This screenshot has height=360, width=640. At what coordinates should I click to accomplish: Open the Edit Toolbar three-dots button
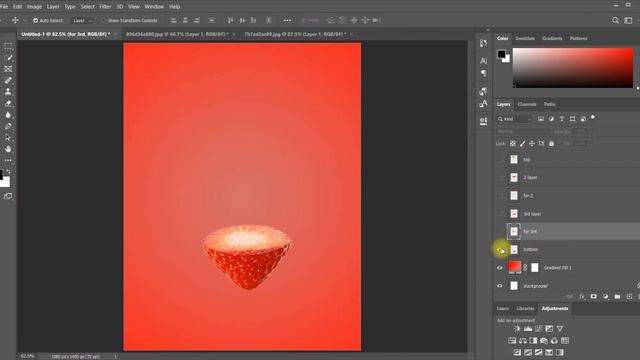(8, 160)
